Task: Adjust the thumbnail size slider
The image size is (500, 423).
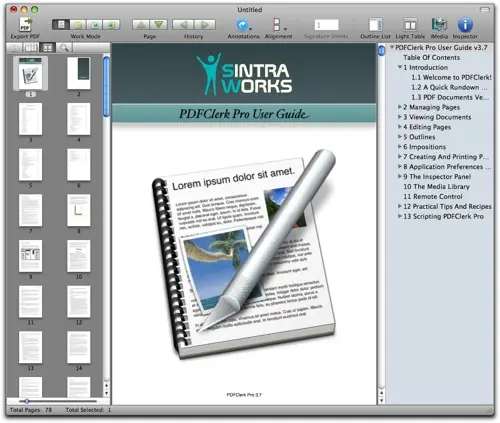Action: click(x=27, y=401)
